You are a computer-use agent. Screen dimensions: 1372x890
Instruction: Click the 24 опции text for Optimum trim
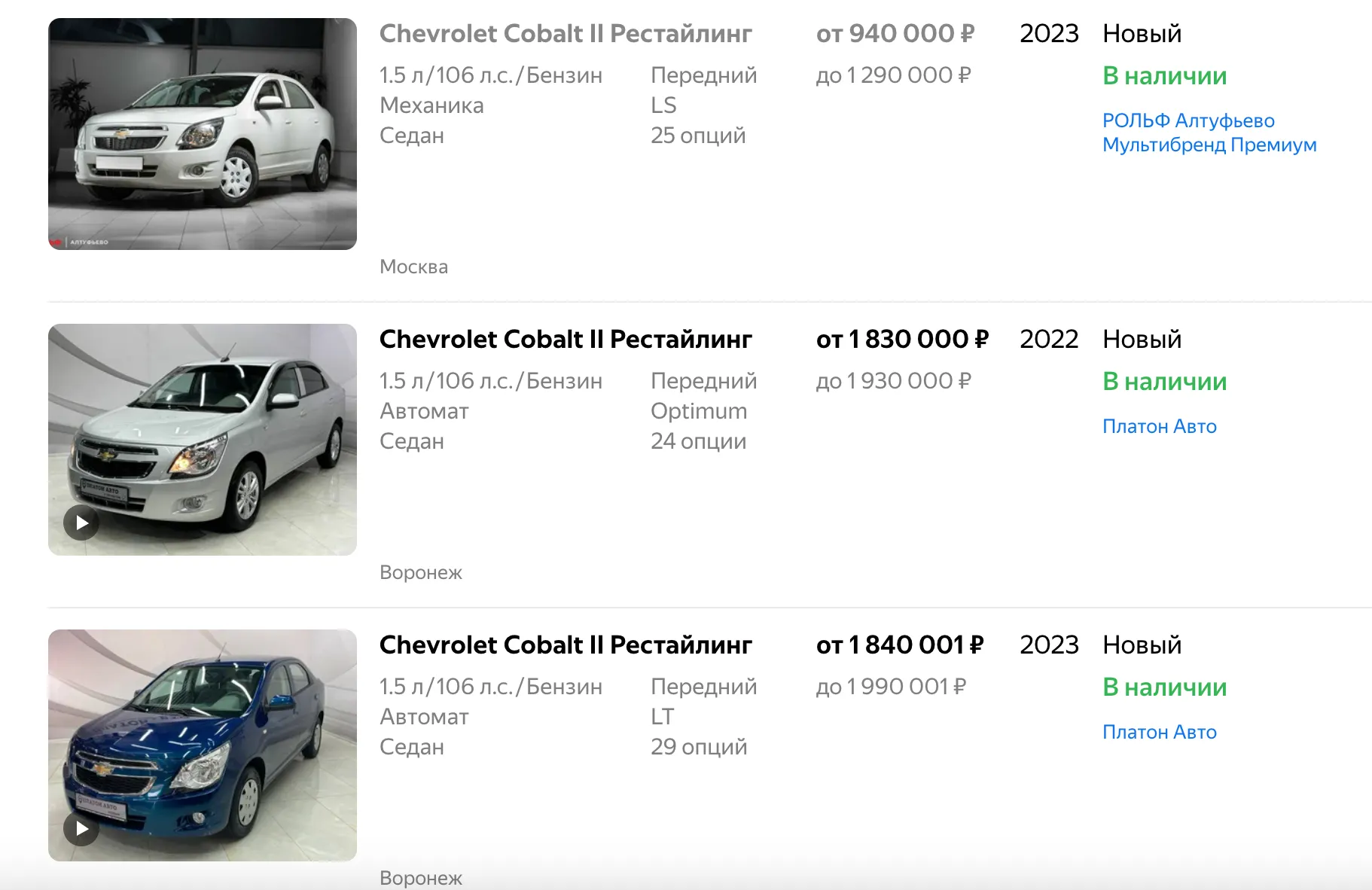(x=698, y=441)
